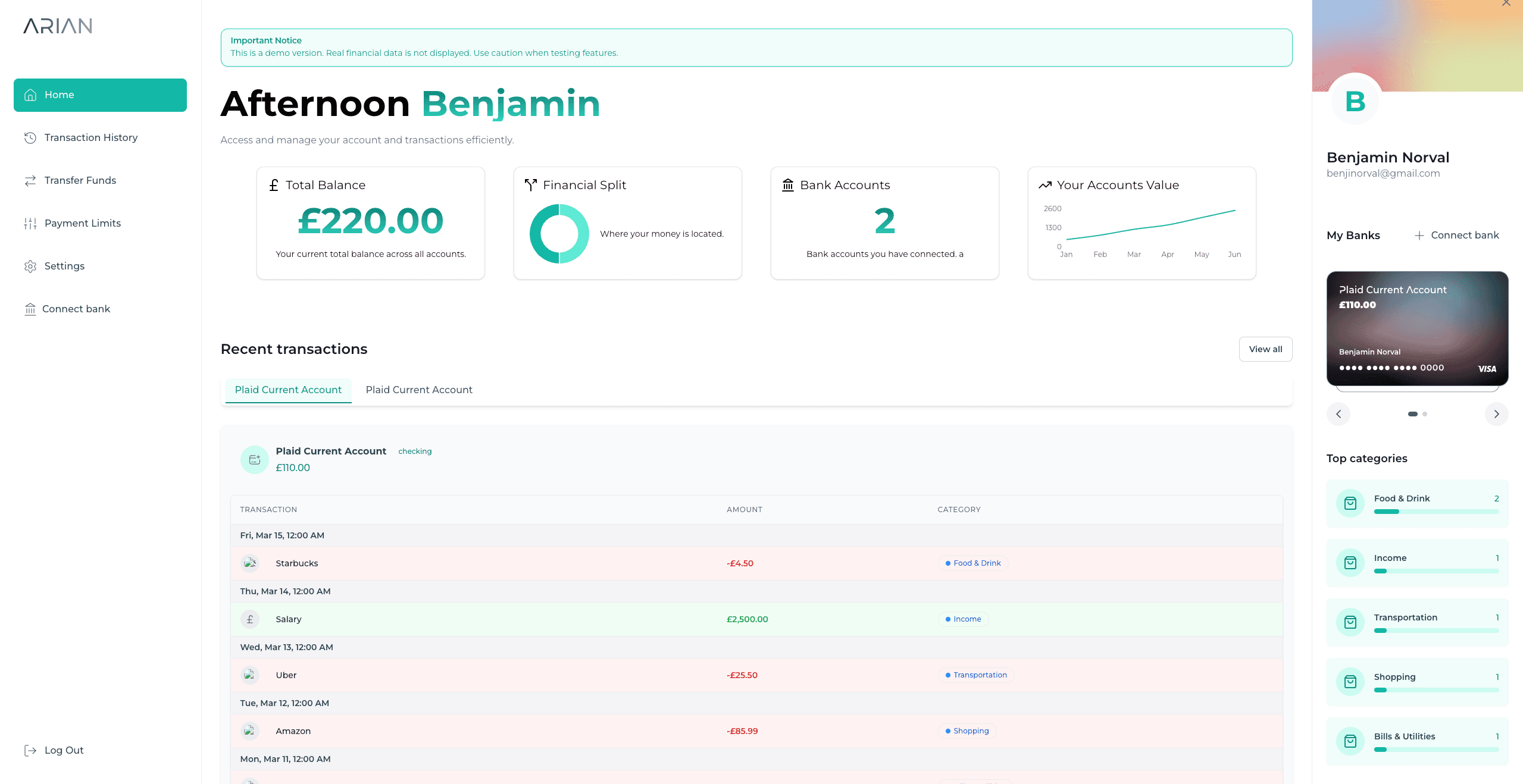Click the Log Out icon
Screen dimensions: 1523x784
tap(29, 750)
